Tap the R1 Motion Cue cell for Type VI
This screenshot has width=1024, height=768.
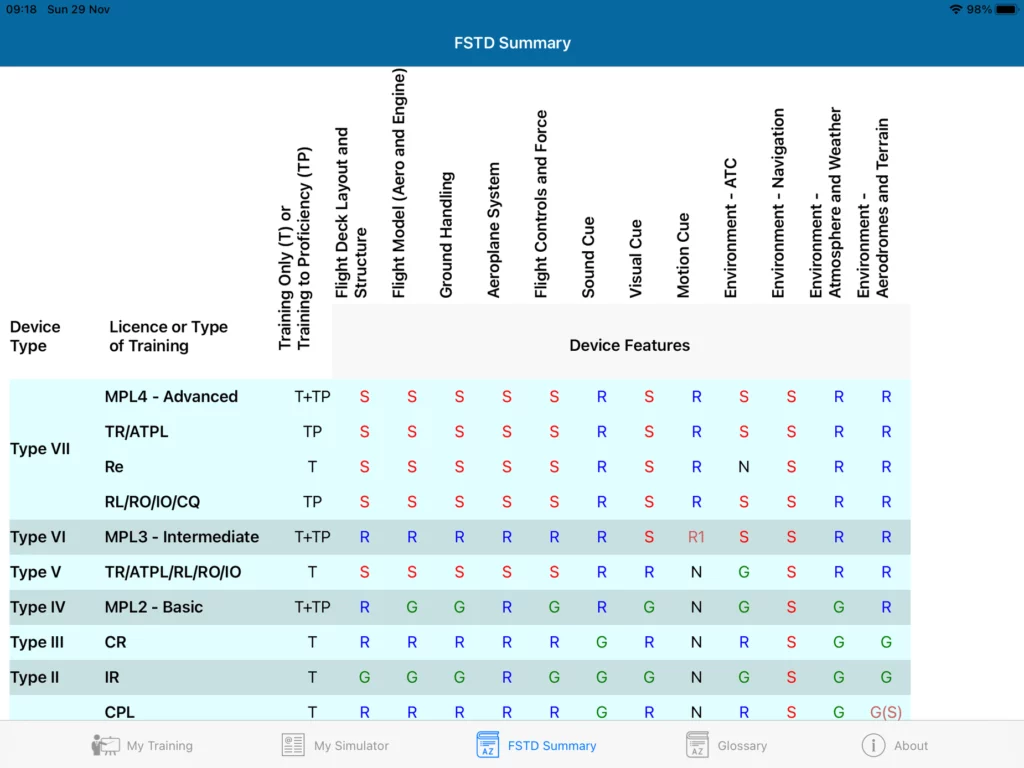click(696, 537)
